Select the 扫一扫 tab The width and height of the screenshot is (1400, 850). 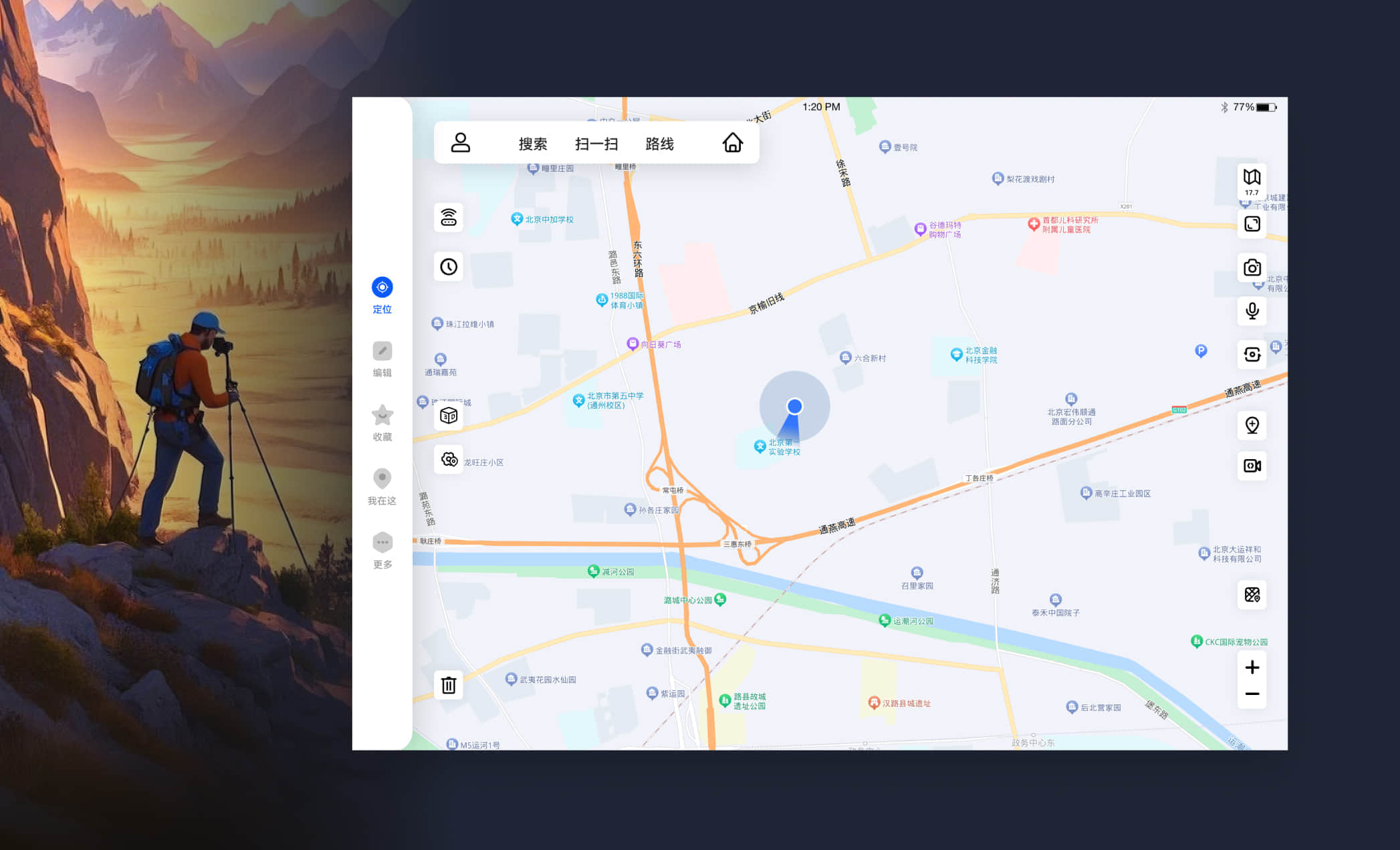(596, 144)
